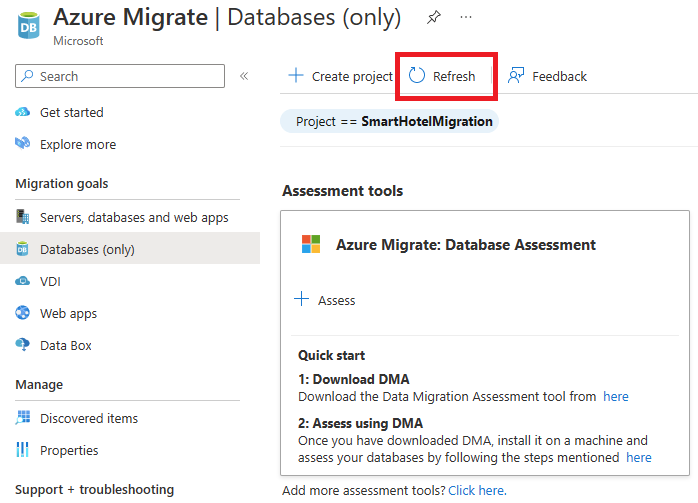Collapse the sidebar with double chevron
This screenshot has height=503, width=698.
pos(244,76)
